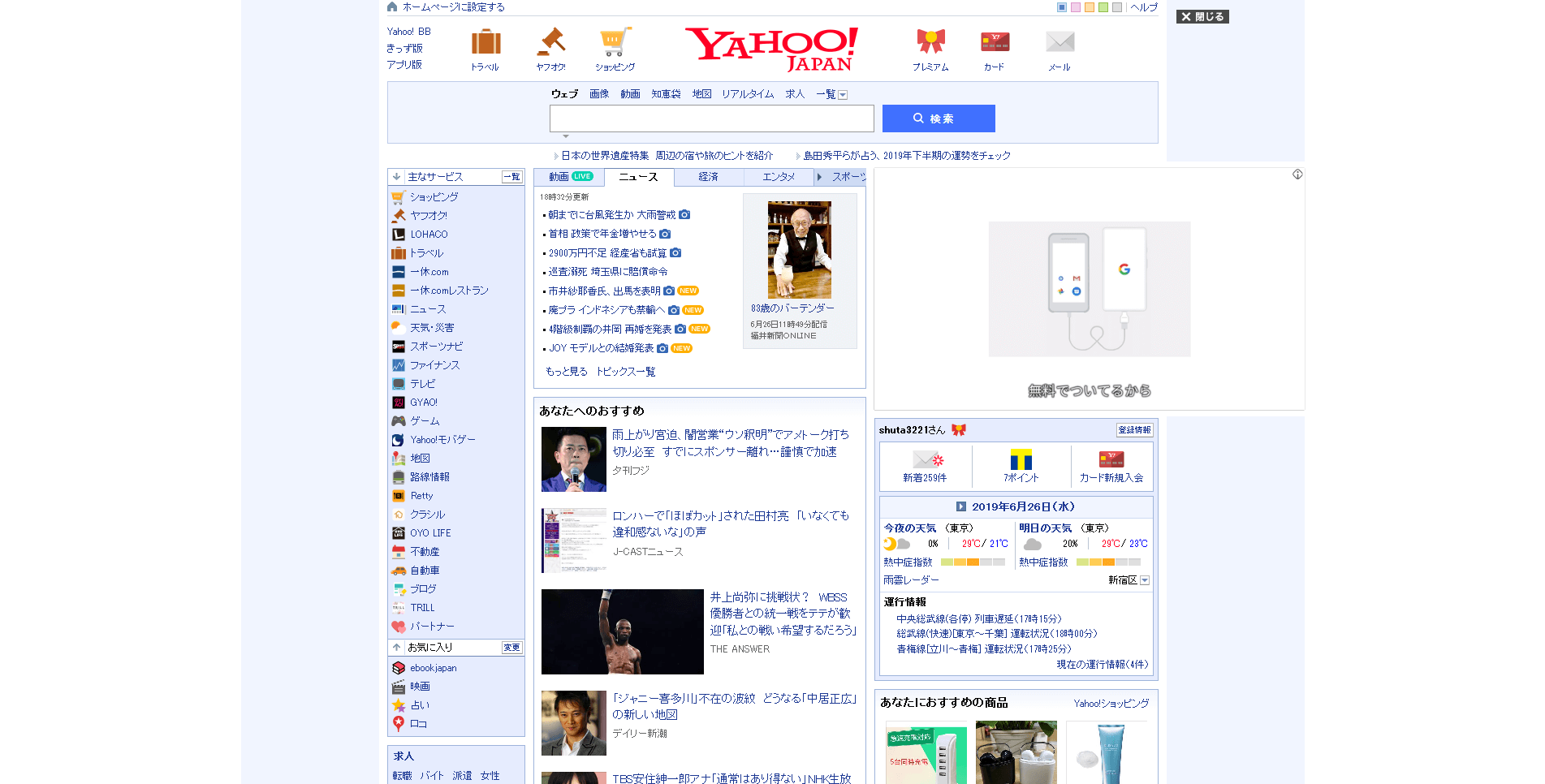The height and width of the screenshot is (784, 1545).
Task: Open スポーツナビ in the services sidebar
Action: pyautogui.click(x=436, y=347)
